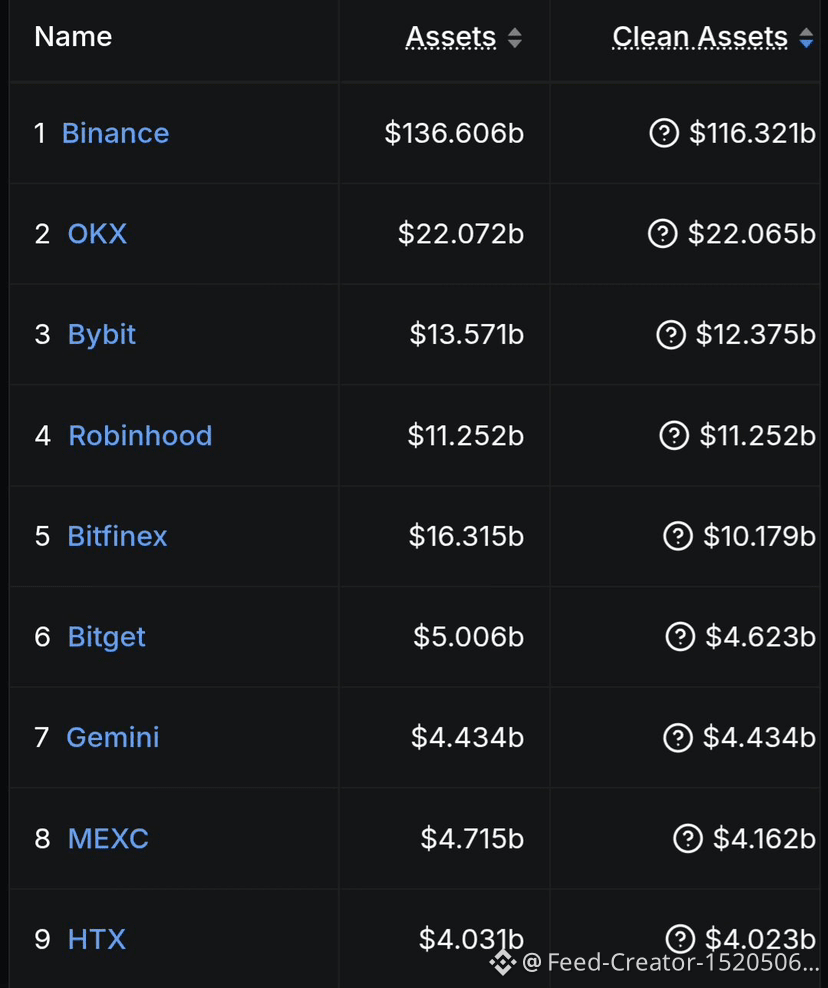Visit the Bitfinex exchange page
Image resolution: width=828 pixels, height=988 pixels.
117,536
